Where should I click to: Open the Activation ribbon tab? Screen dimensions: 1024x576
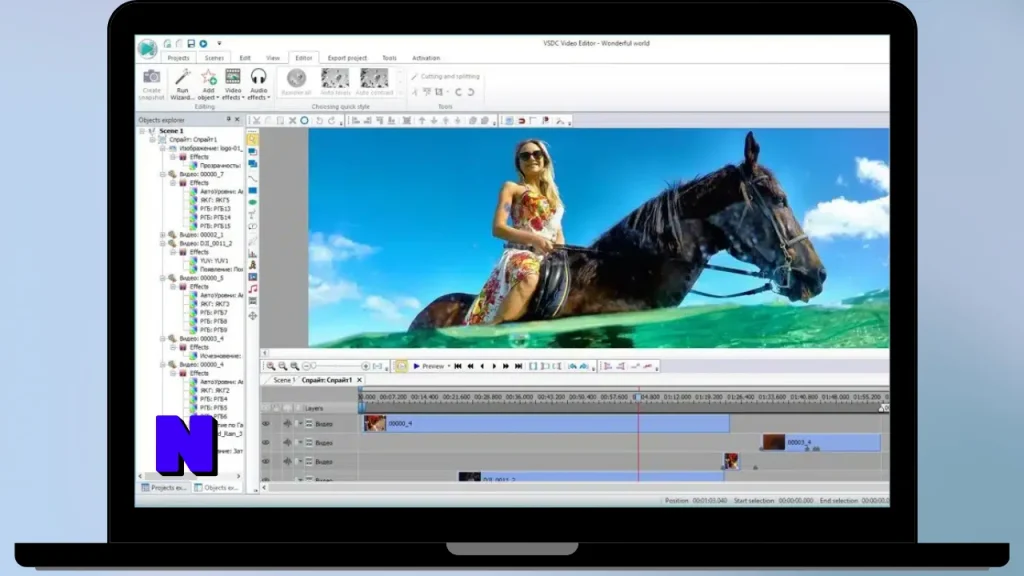click(426, 58)
